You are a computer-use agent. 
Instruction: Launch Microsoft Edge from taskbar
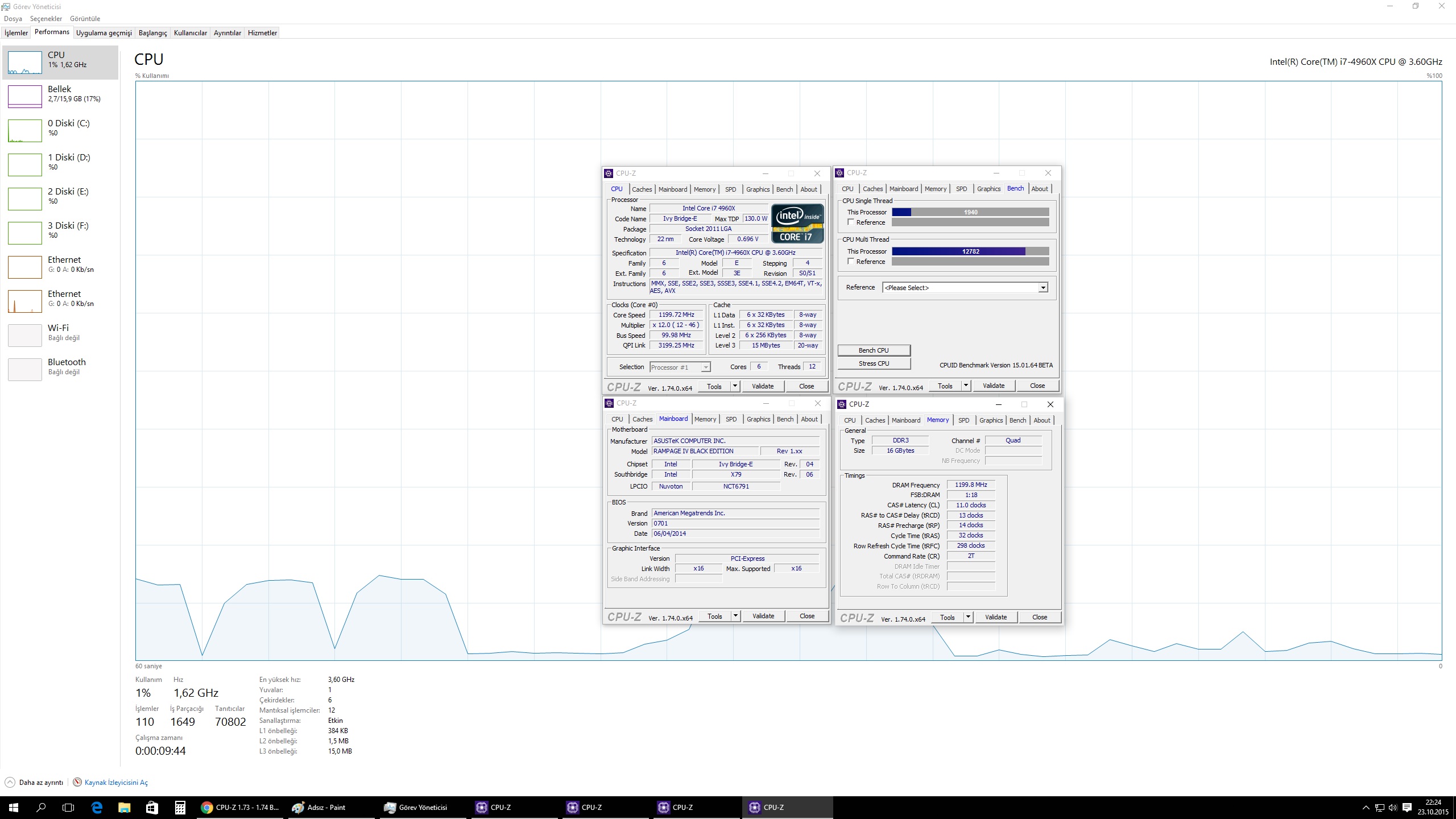[97, 807]
